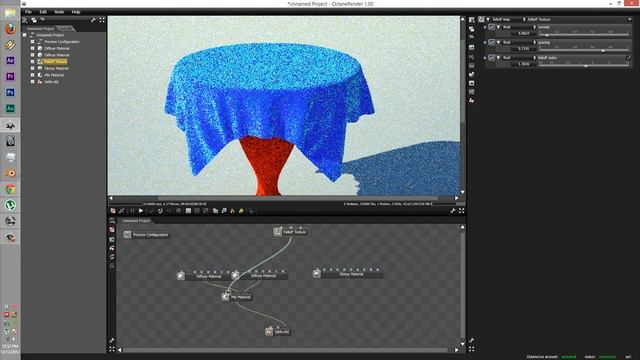The width and height of the screenshot is (640, 360).
Task: Select the Preview Configuration node in graph
Action: point(147,235)
